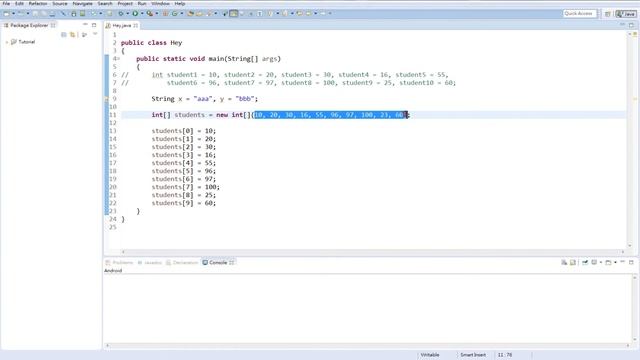Click the editor horizontal scrollbar right arrow
The width and height of the screenshot is (640, 360).
click(623, 252)
